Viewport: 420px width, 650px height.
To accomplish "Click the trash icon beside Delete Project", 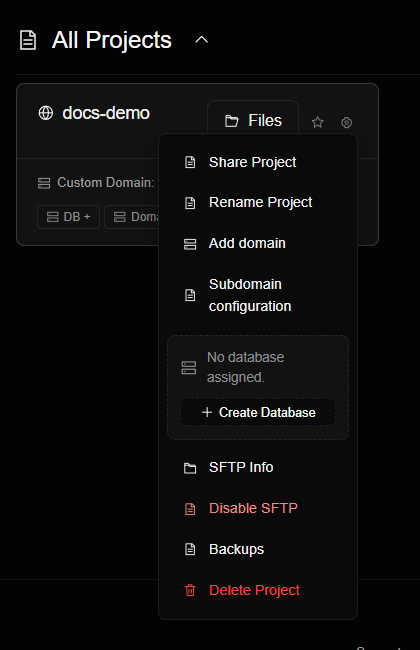I will tap(190, 590).
